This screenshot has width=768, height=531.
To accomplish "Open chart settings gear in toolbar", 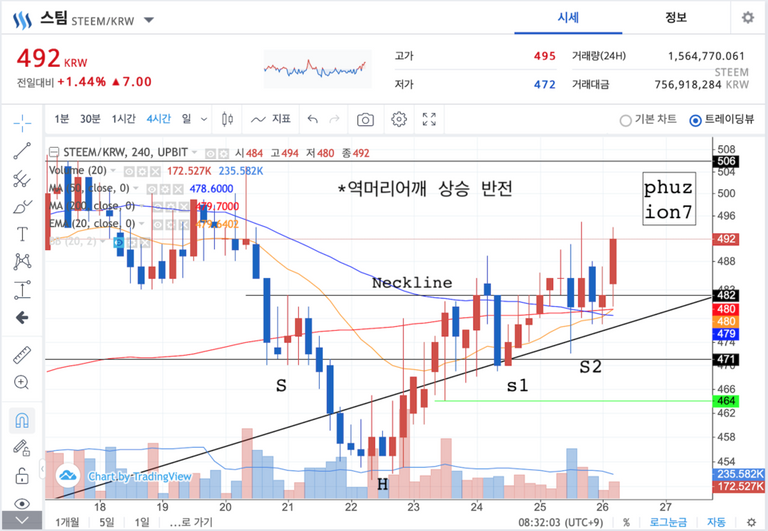I will pos(399,119).
